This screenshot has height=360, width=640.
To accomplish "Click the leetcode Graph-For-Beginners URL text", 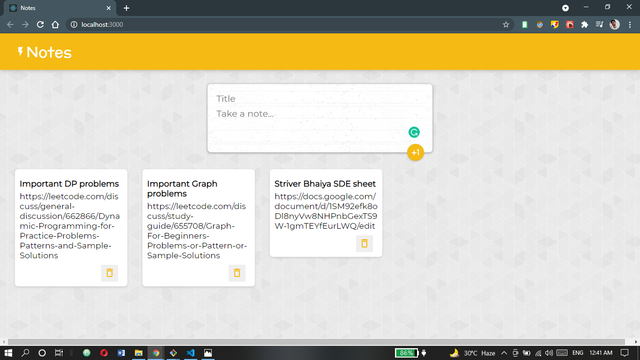I will point(197,231).
